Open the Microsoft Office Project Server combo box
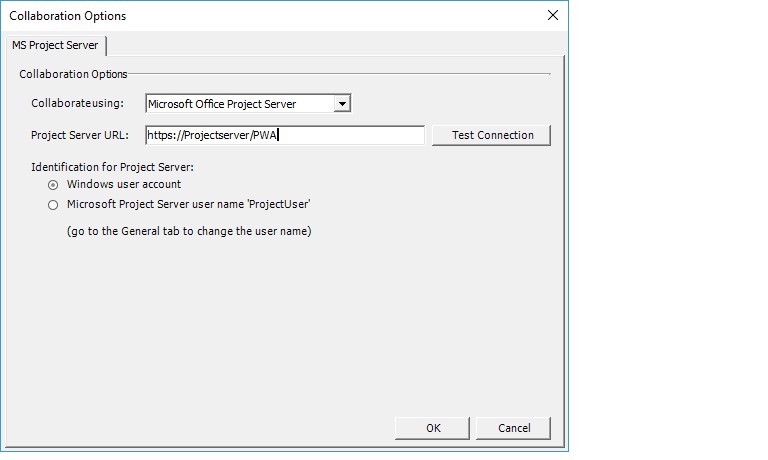The width and height of the screenshot is (768, 460). coord(248,104)
